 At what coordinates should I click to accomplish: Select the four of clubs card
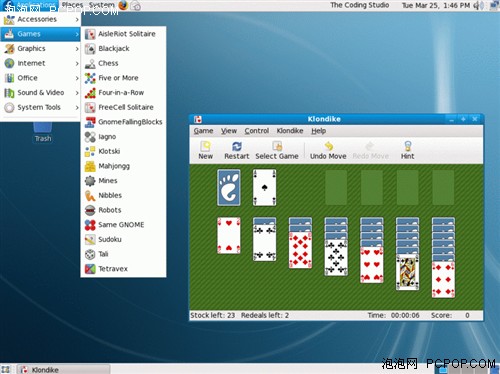[x=264, y=243]
